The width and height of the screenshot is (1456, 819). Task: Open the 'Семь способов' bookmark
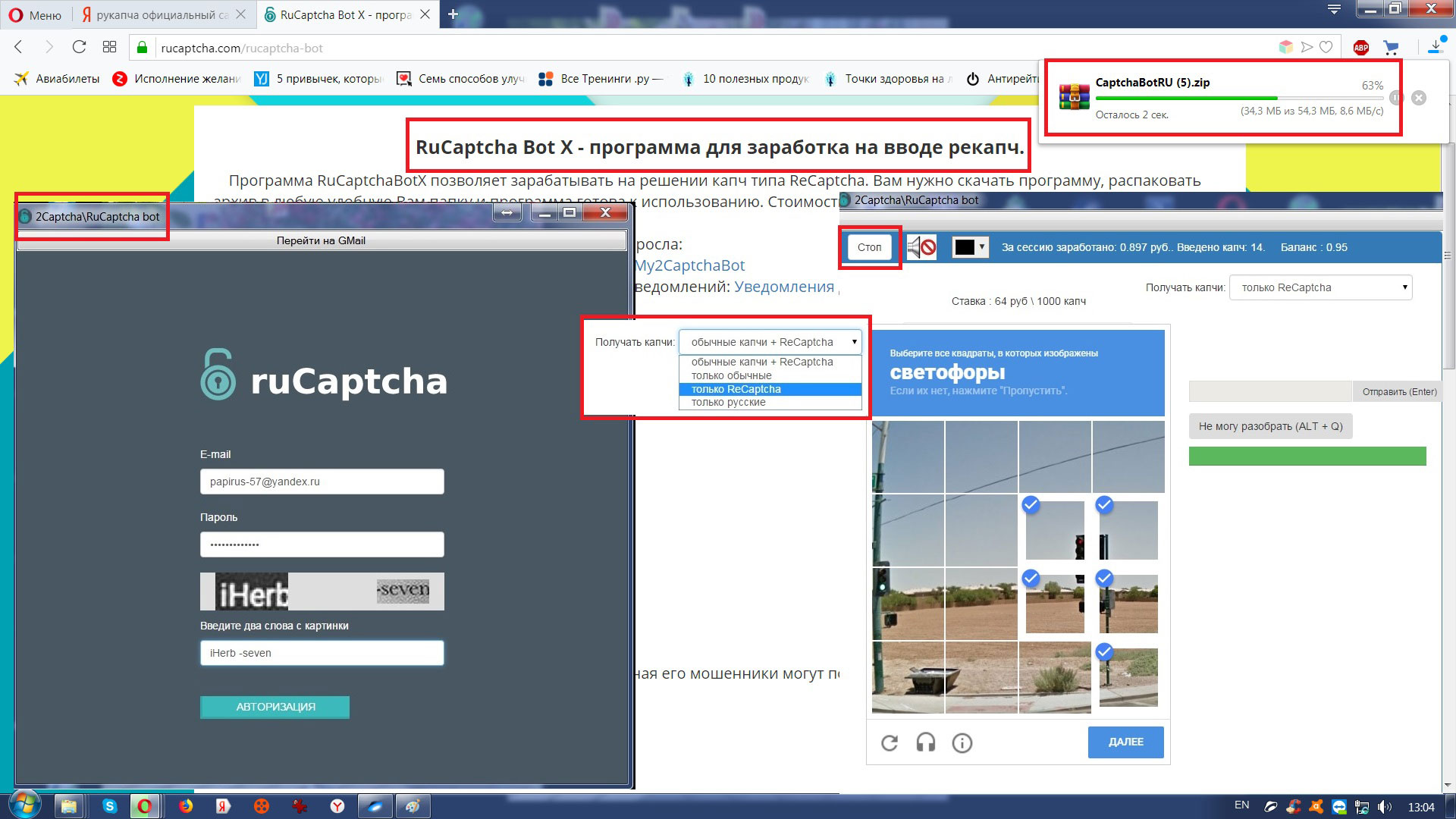(x=461, y=78)
